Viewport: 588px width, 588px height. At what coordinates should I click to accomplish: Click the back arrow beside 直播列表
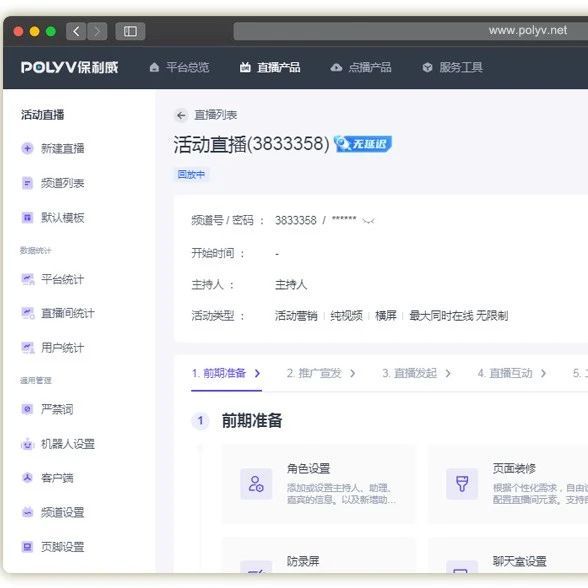pos(182,115)
